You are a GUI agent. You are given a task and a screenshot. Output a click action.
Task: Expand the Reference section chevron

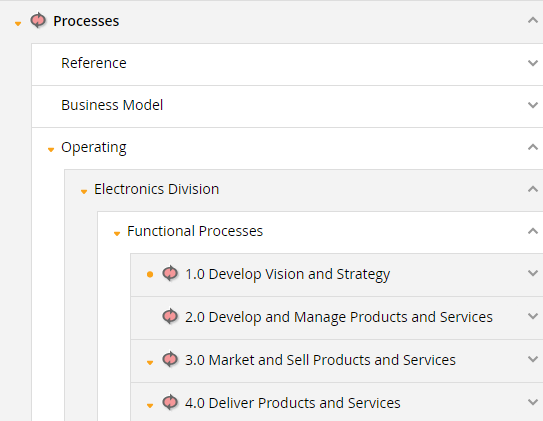[x=533, y=63]
